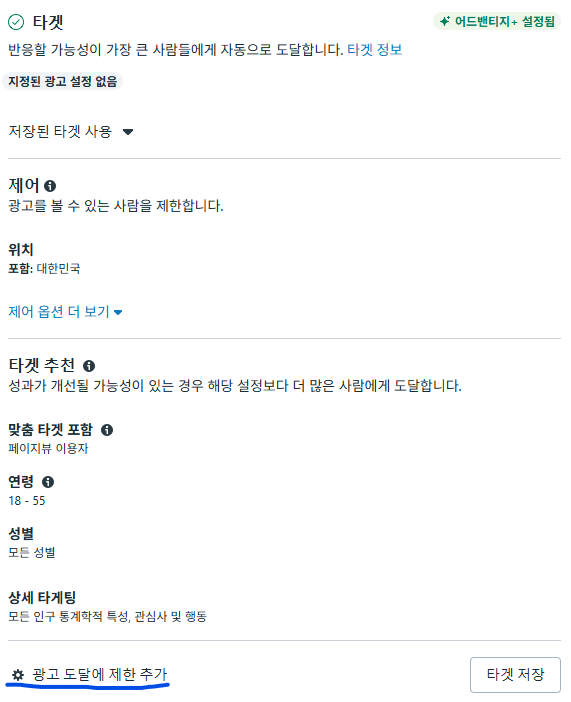571x702 pixels.
Task: Click the 타겟 저장 button
Action: point(515,675)
